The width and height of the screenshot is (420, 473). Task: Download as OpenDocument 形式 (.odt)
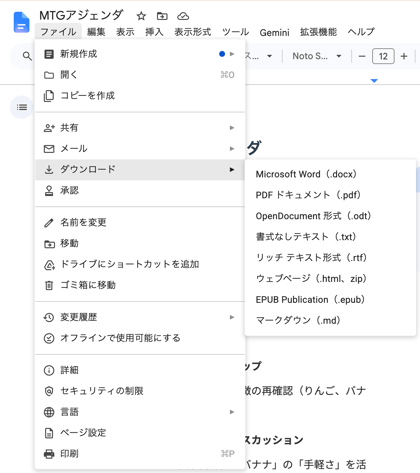pyautogui.click(x=330, y=216)
